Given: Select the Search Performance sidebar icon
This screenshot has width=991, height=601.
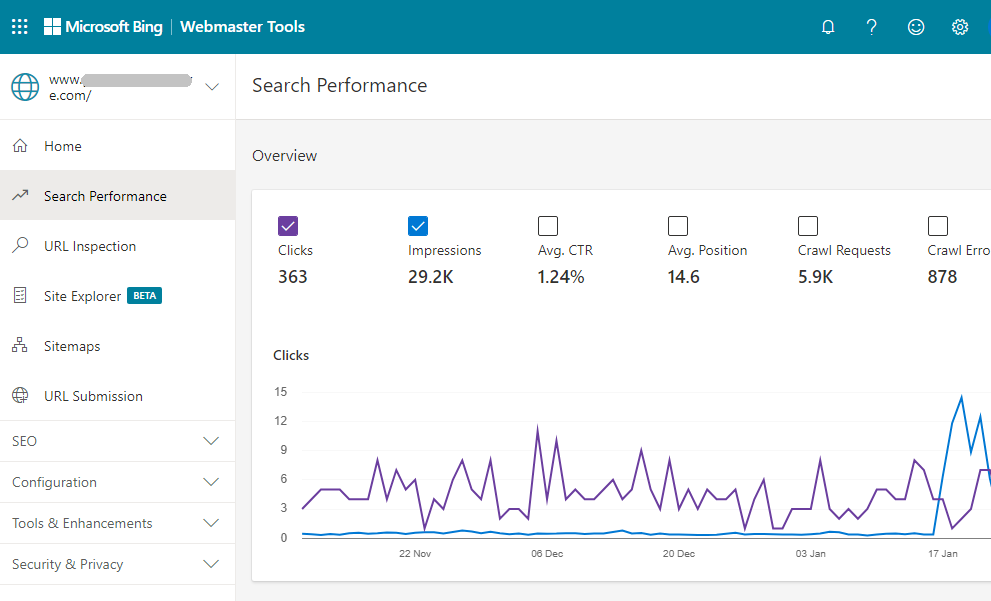Looking at the screenshot, I should point(19,196).
